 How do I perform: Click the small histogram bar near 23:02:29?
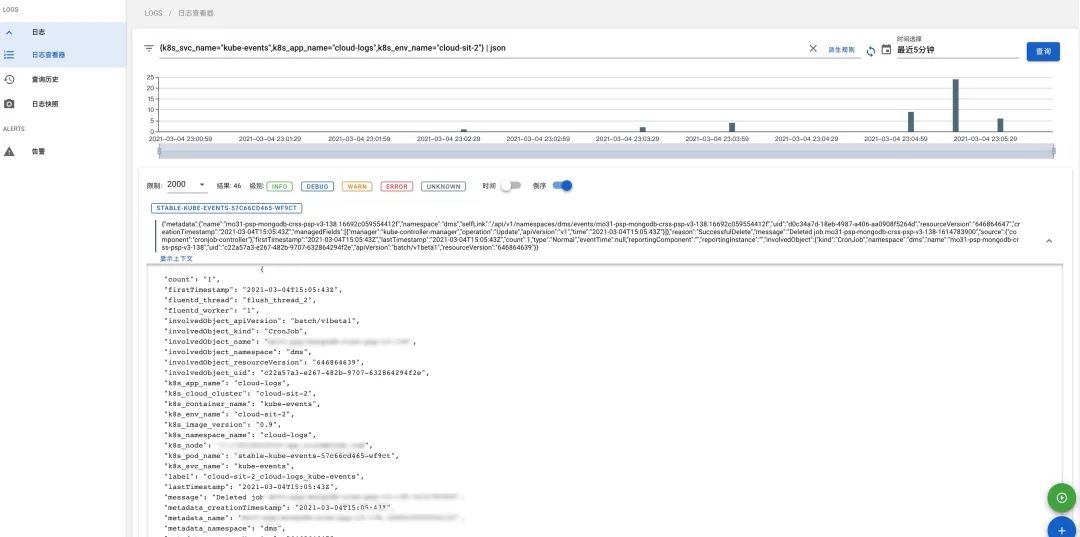coord(464,130)
